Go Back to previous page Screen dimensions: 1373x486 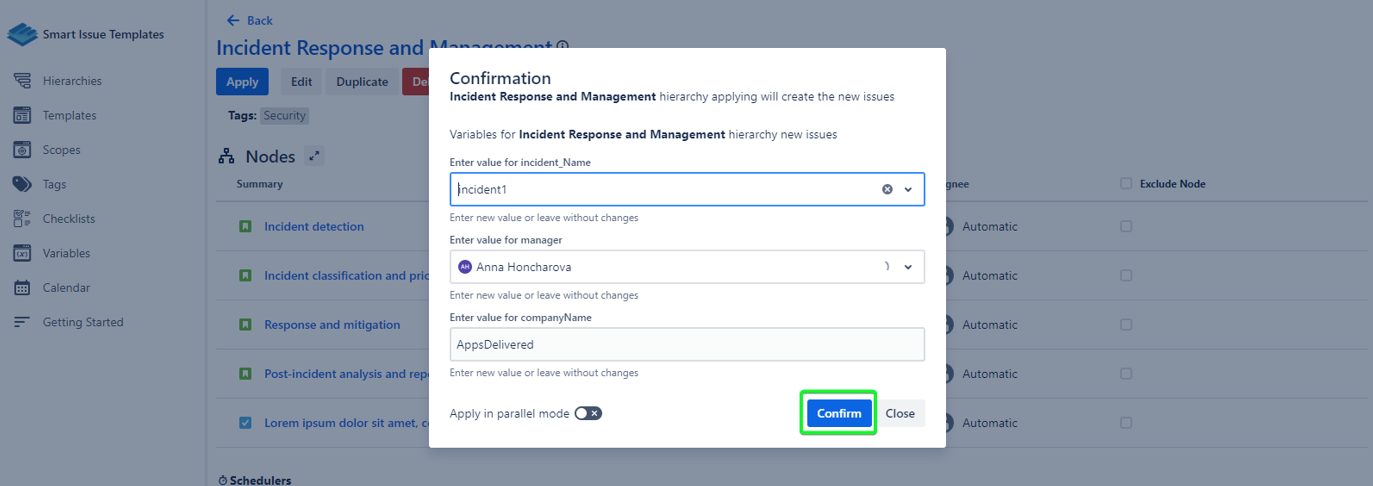(x=250, y=20)
